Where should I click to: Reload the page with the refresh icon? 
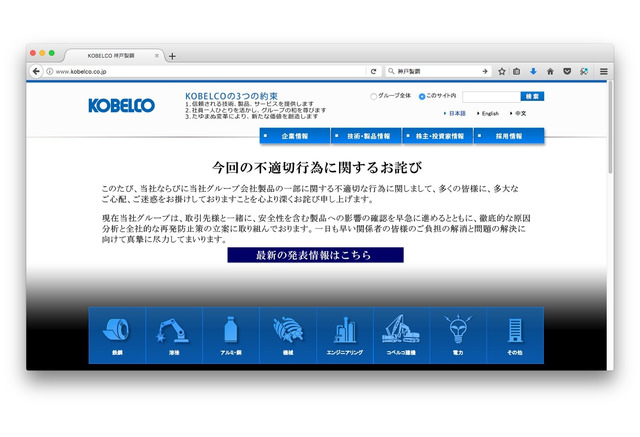coord(373,71)
